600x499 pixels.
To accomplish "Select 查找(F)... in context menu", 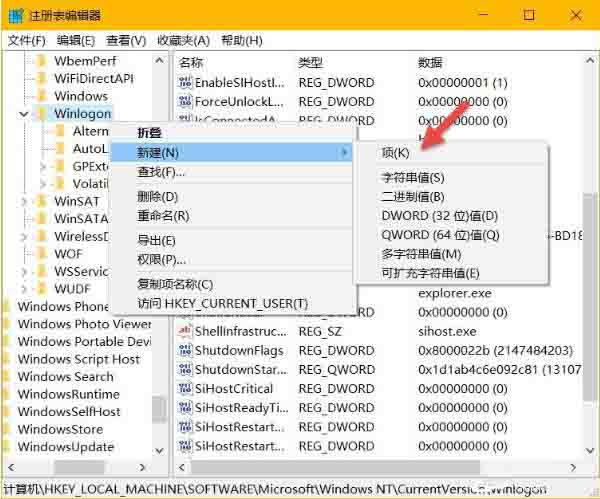I will [232, 172].
